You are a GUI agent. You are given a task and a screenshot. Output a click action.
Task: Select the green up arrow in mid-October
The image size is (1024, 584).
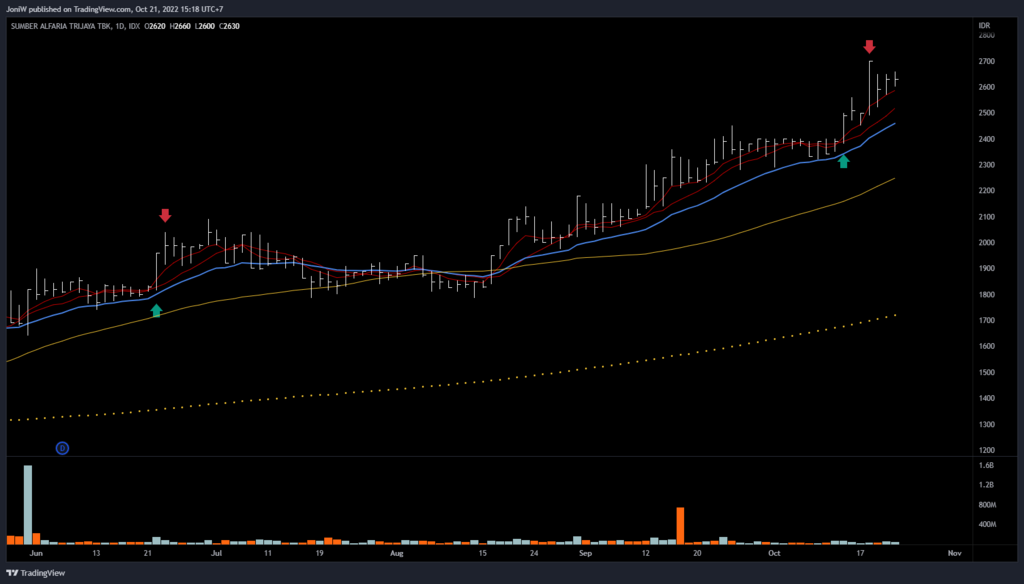pos(843,160)
